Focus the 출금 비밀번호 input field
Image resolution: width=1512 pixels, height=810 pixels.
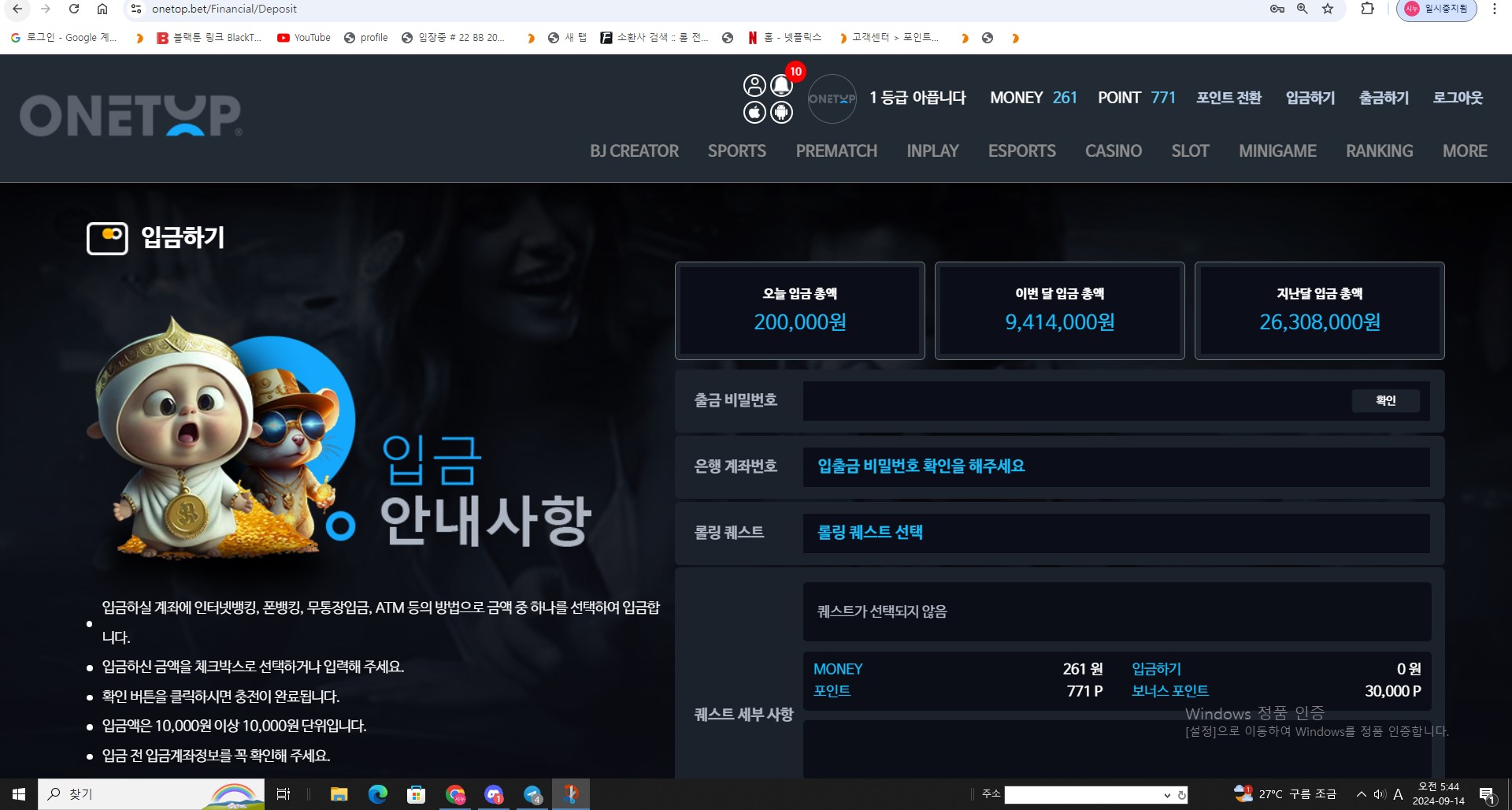click(x=1076, y=400)
